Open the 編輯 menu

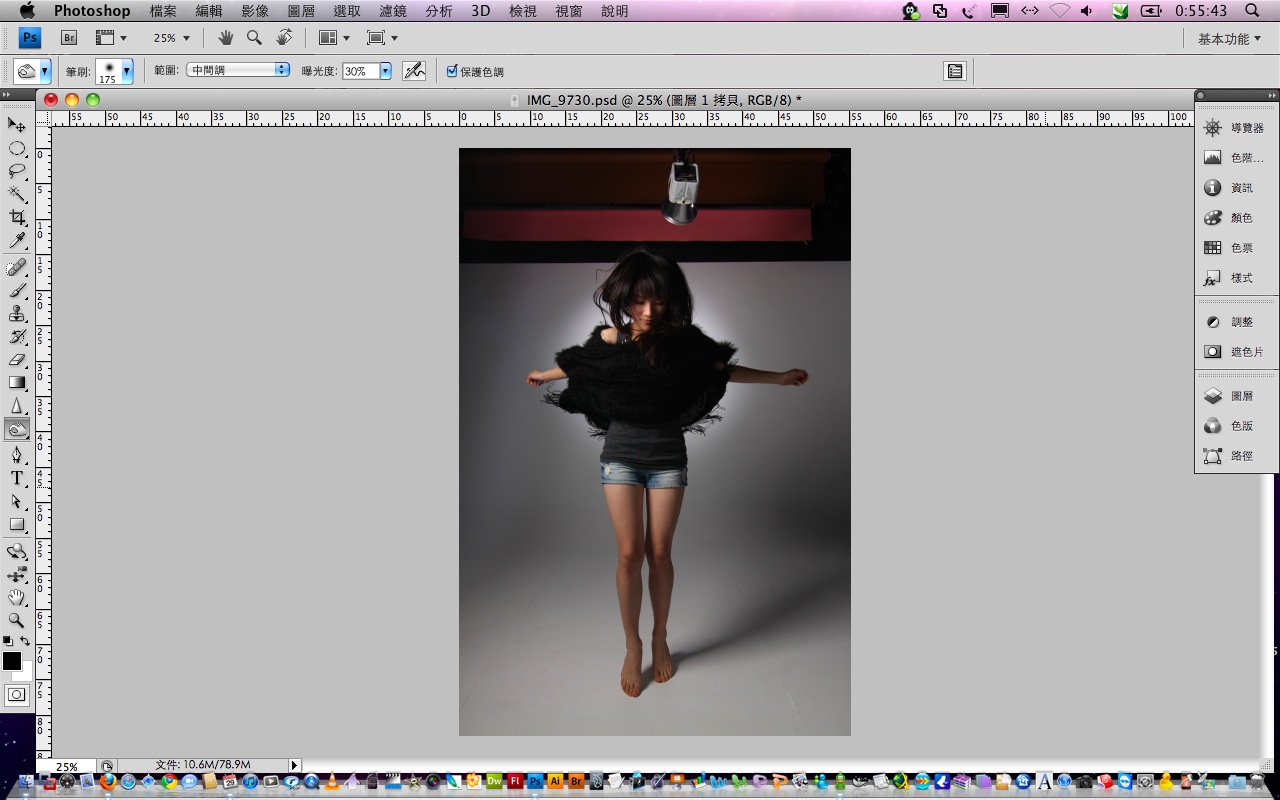coord(209,11)
